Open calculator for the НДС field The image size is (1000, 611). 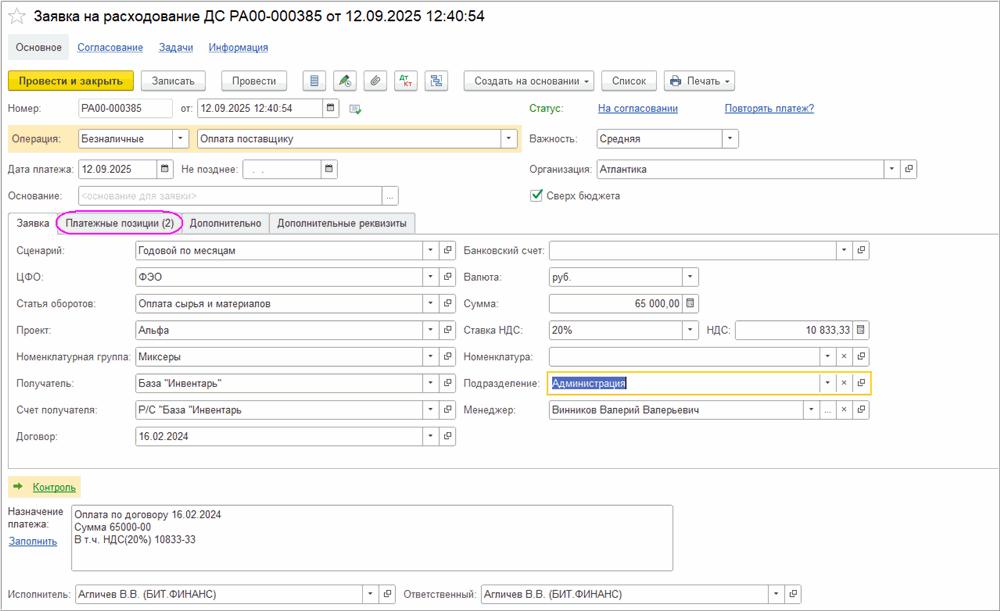pos(862,330)
